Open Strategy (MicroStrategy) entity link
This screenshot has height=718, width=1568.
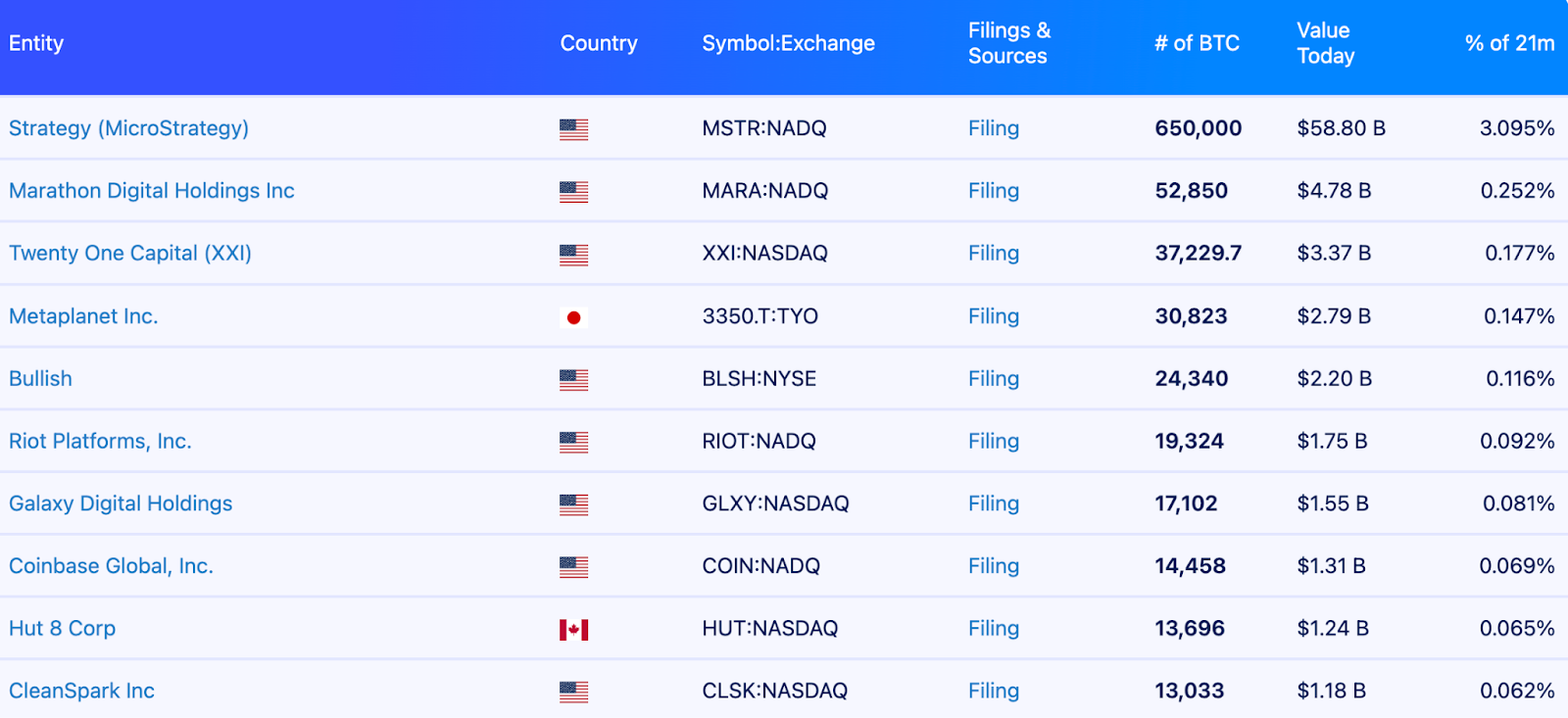click(128, 128)
